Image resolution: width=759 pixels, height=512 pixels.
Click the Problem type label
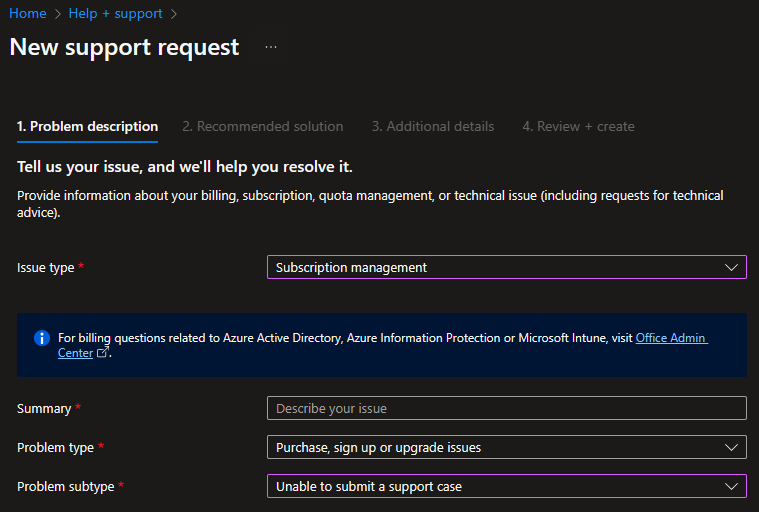pyautogui.click(x=55, y=448)
